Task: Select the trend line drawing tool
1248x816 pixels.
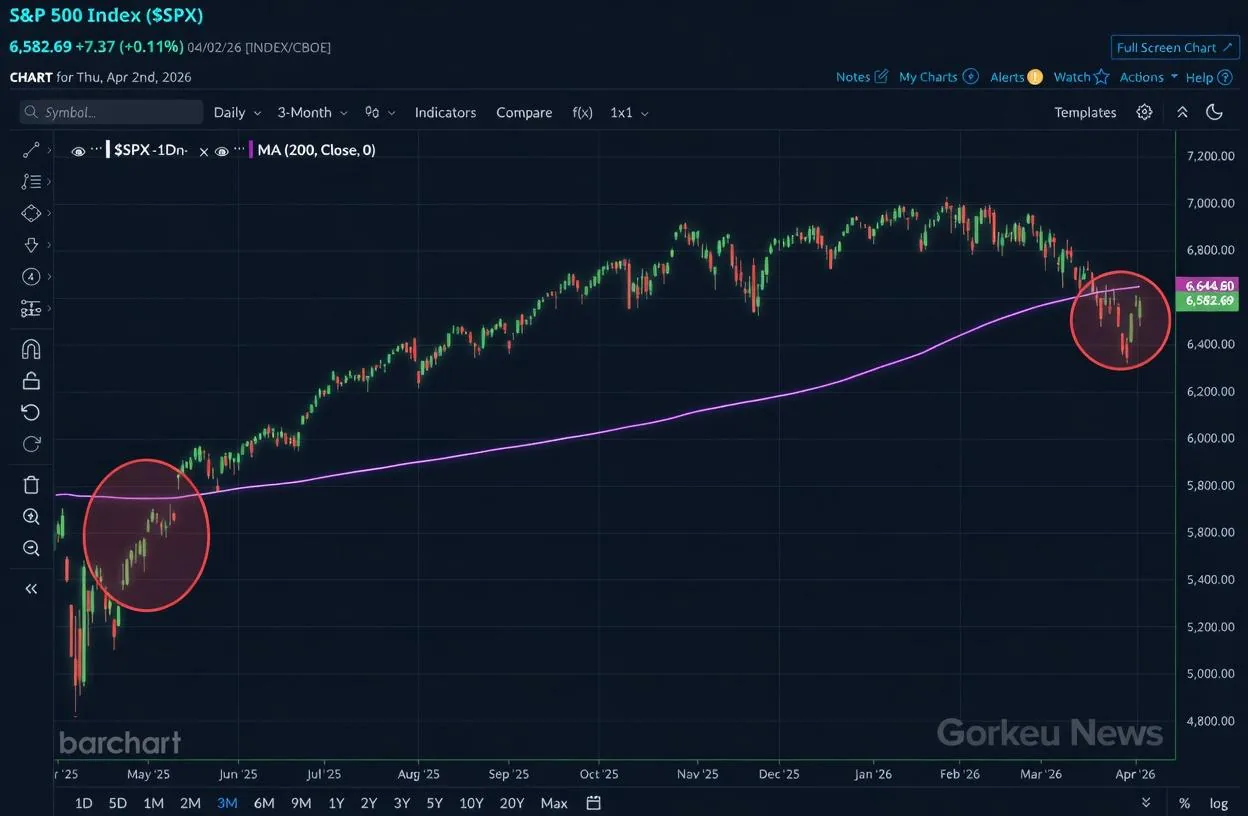Action: click(31, 150)
